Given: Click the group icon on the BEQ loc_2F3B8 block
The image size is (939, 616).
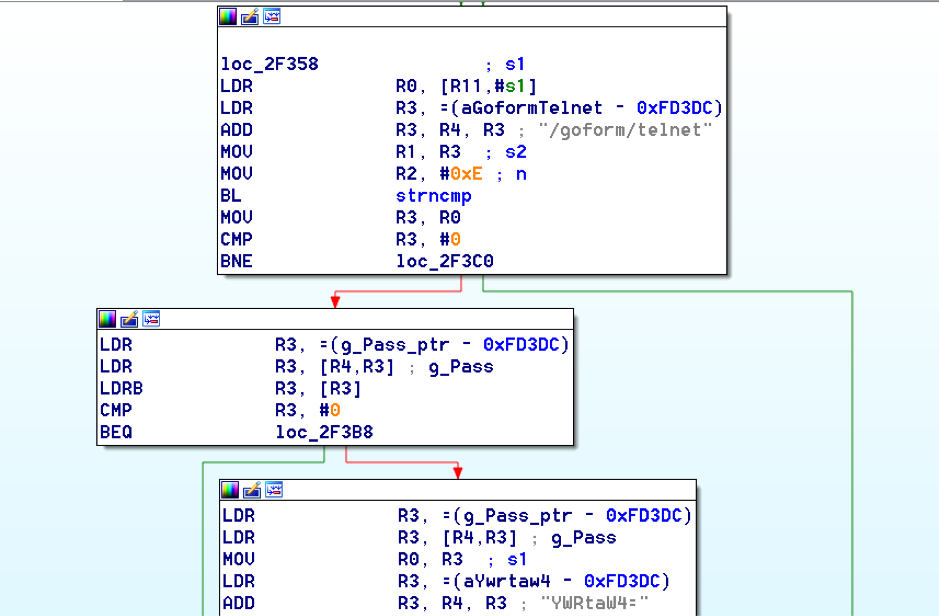Looking at the screenshot, I should (151, 319).
